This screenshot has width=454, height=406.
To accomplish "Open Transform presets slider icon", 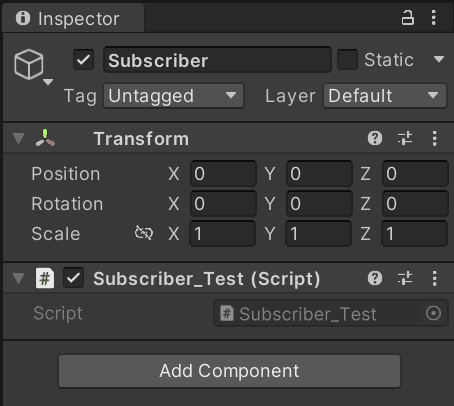I will [405, 138].
